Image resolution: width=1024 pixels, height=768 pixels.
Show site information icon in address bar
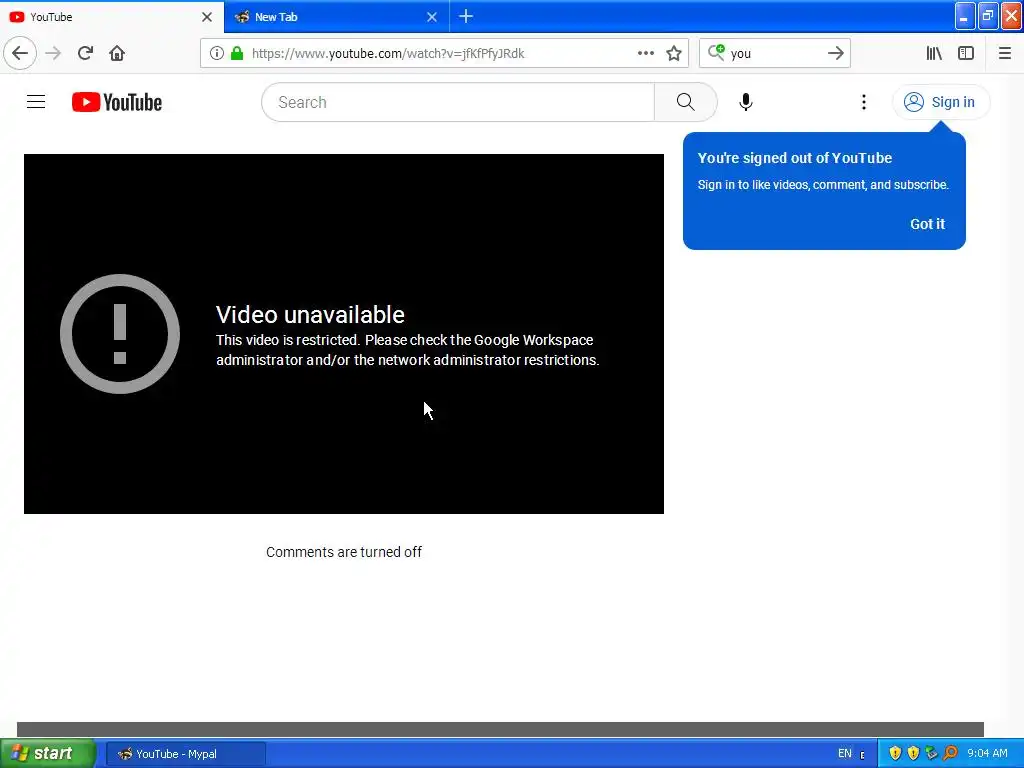pyautogui.click(x=216, y=54)
